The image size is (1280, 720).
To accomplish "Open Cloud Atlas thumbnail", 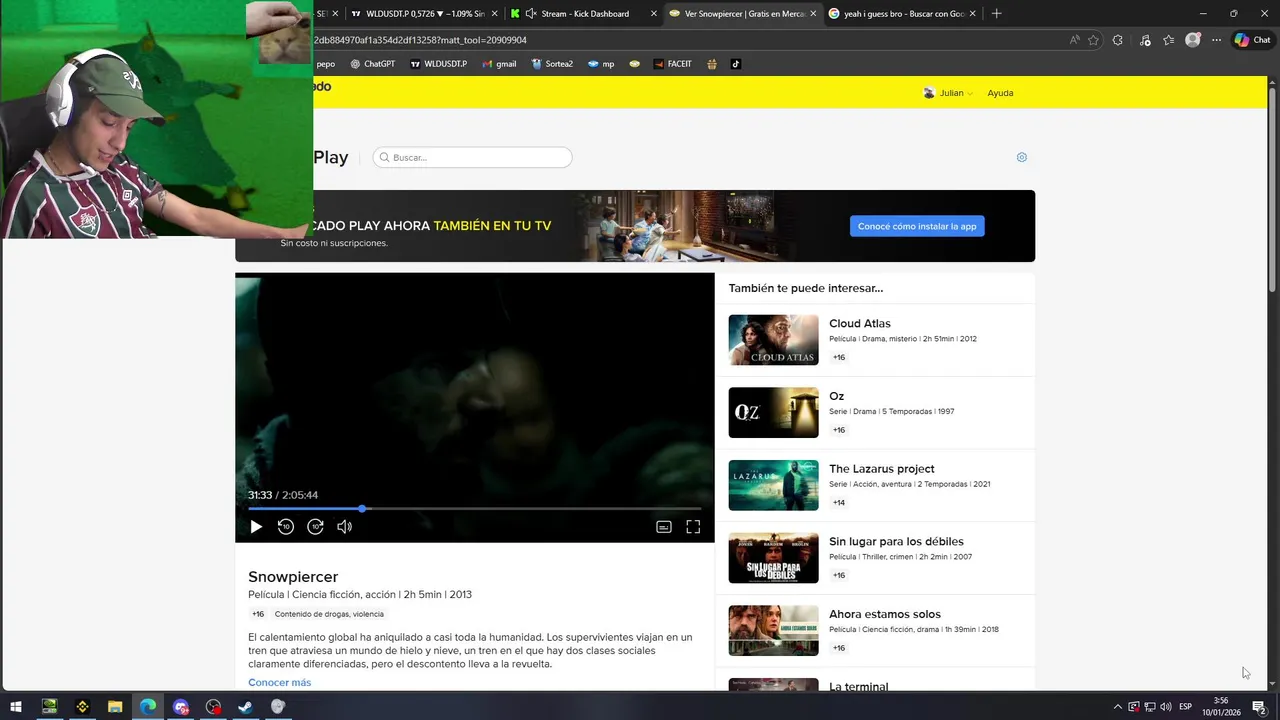I will coord(773,340).
